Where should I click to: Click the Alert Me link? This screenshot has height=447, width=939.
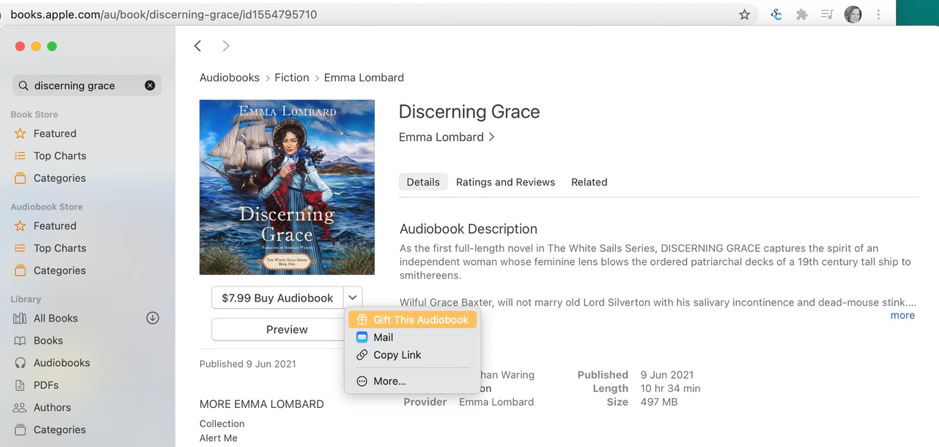point(218,438)
